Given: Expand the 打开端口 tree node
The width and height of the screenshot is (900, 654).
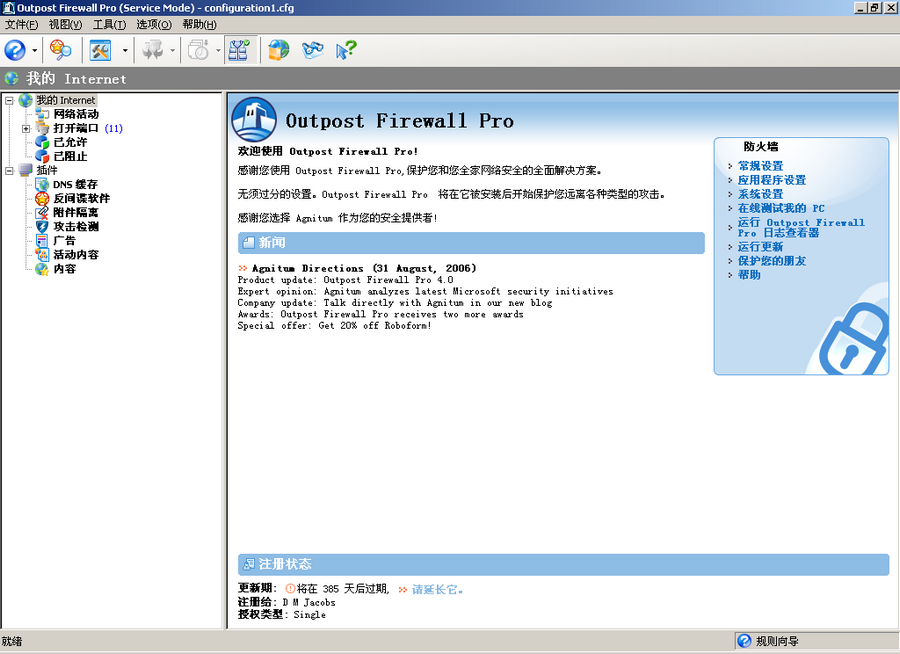Looking at the screenshot, I should tap(26, 129).
